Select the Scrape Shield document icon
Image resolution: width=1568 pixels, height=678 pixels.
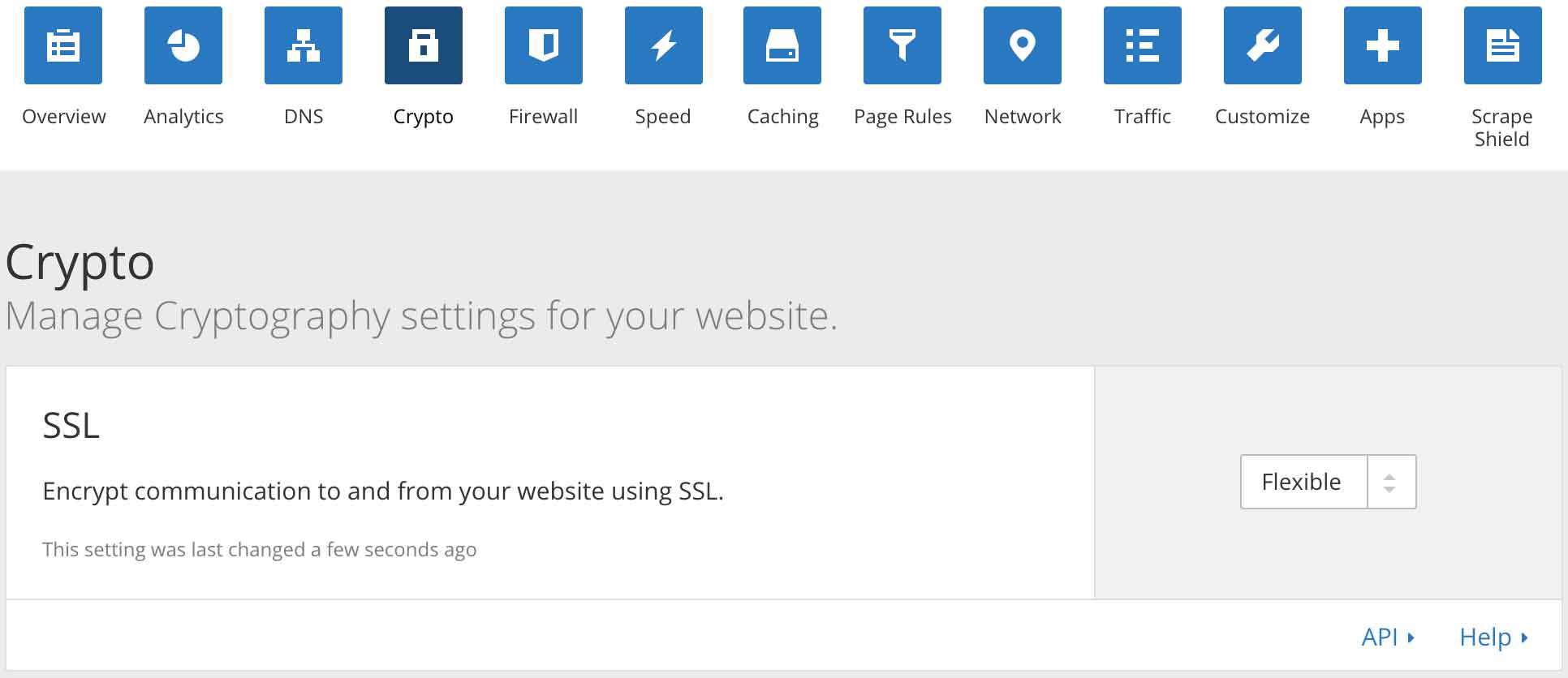pyautogui.click(x=1502, y=45)
